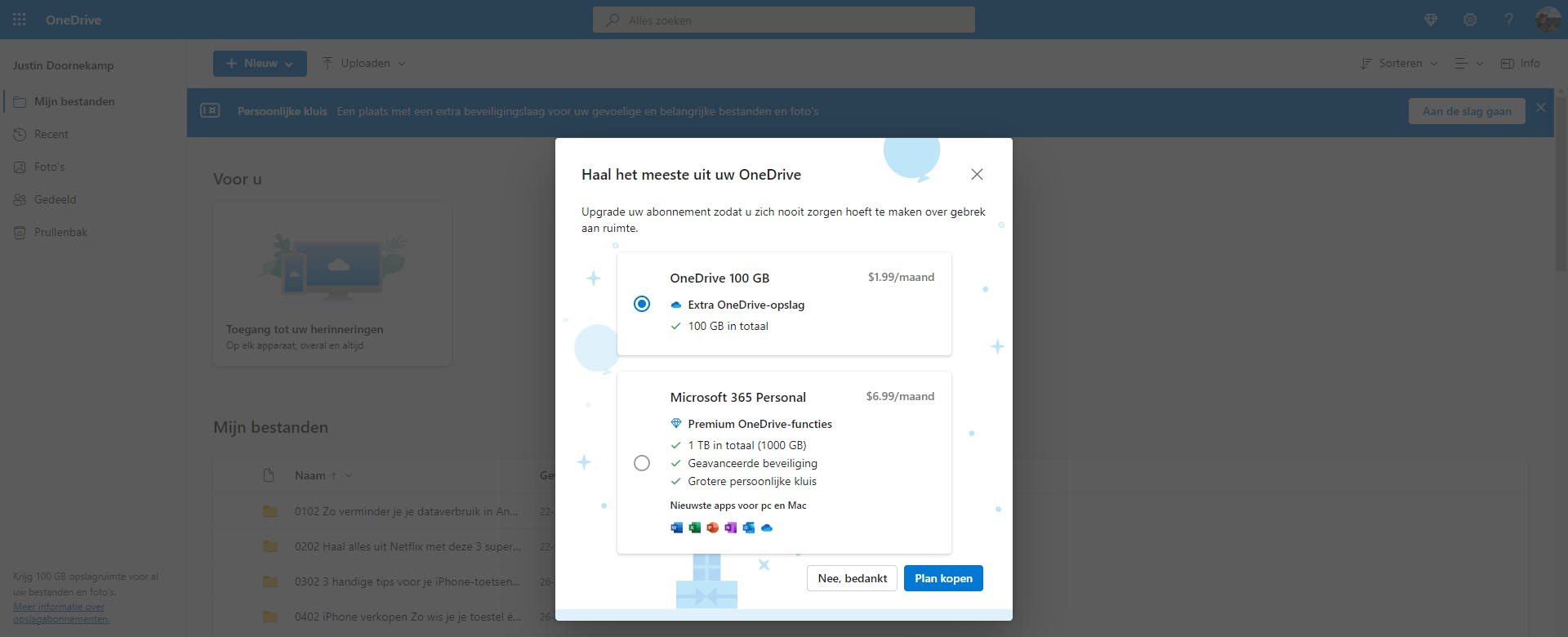Click the Persoonlijke kluis vault icon

pos(210,110)
